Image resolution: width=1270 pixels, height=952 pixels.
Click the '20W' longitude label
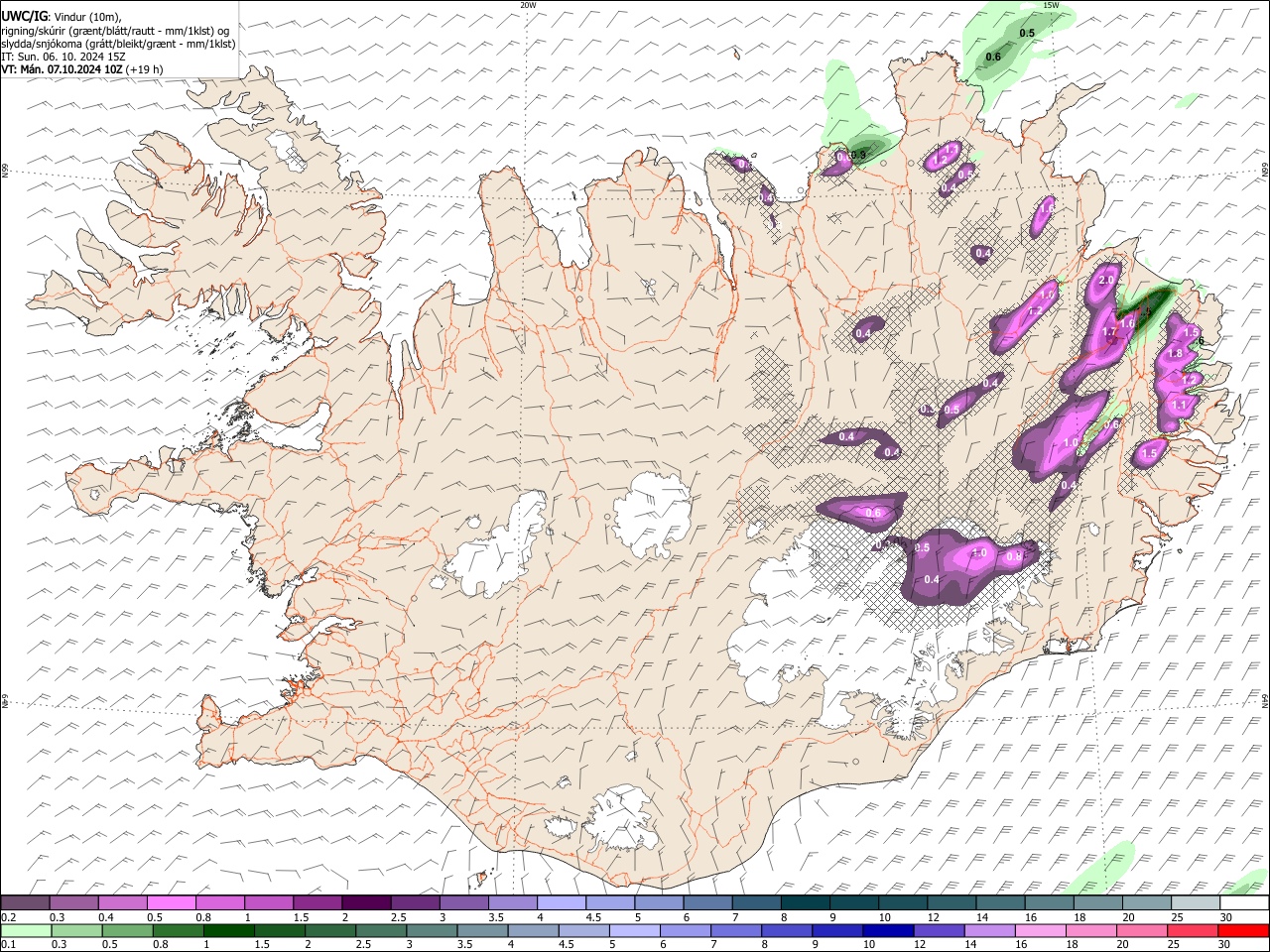[528, 5]
